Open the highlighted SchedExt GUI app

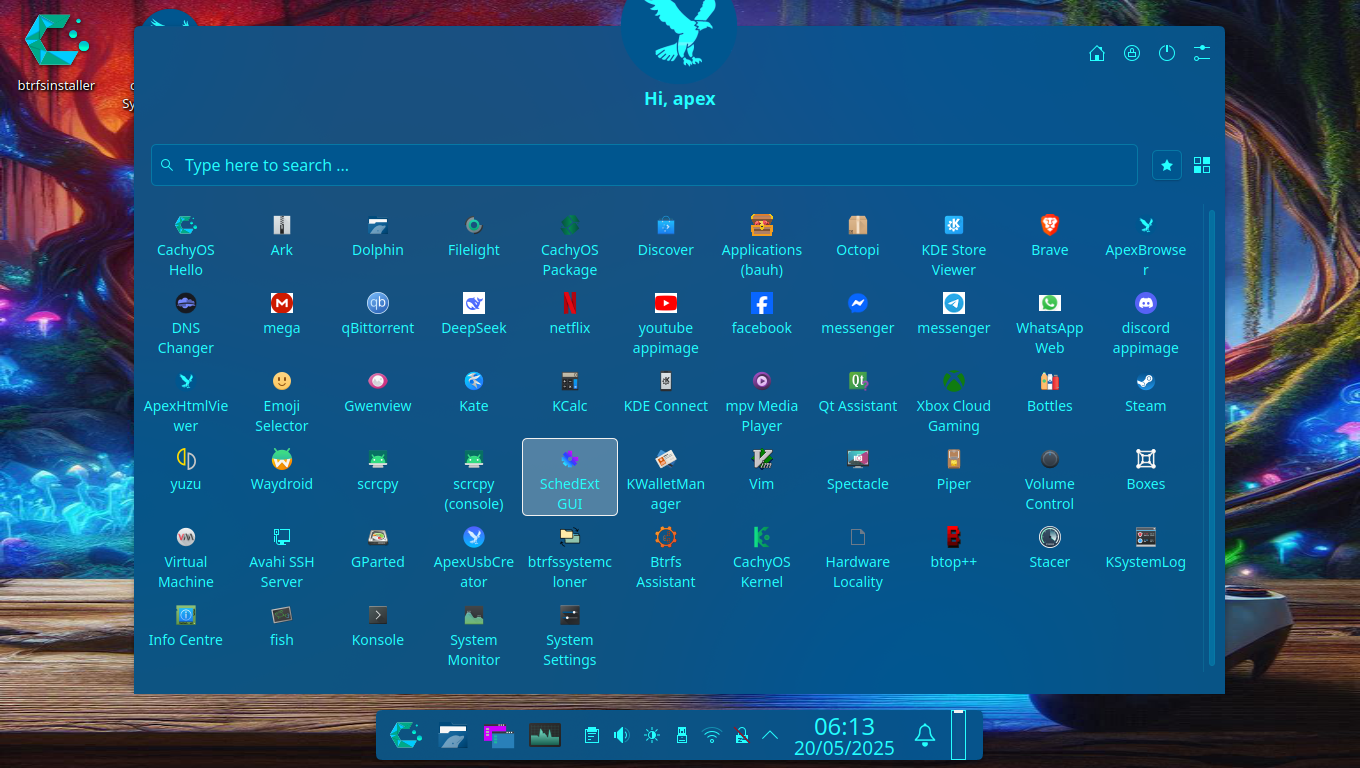click(570, 477)
